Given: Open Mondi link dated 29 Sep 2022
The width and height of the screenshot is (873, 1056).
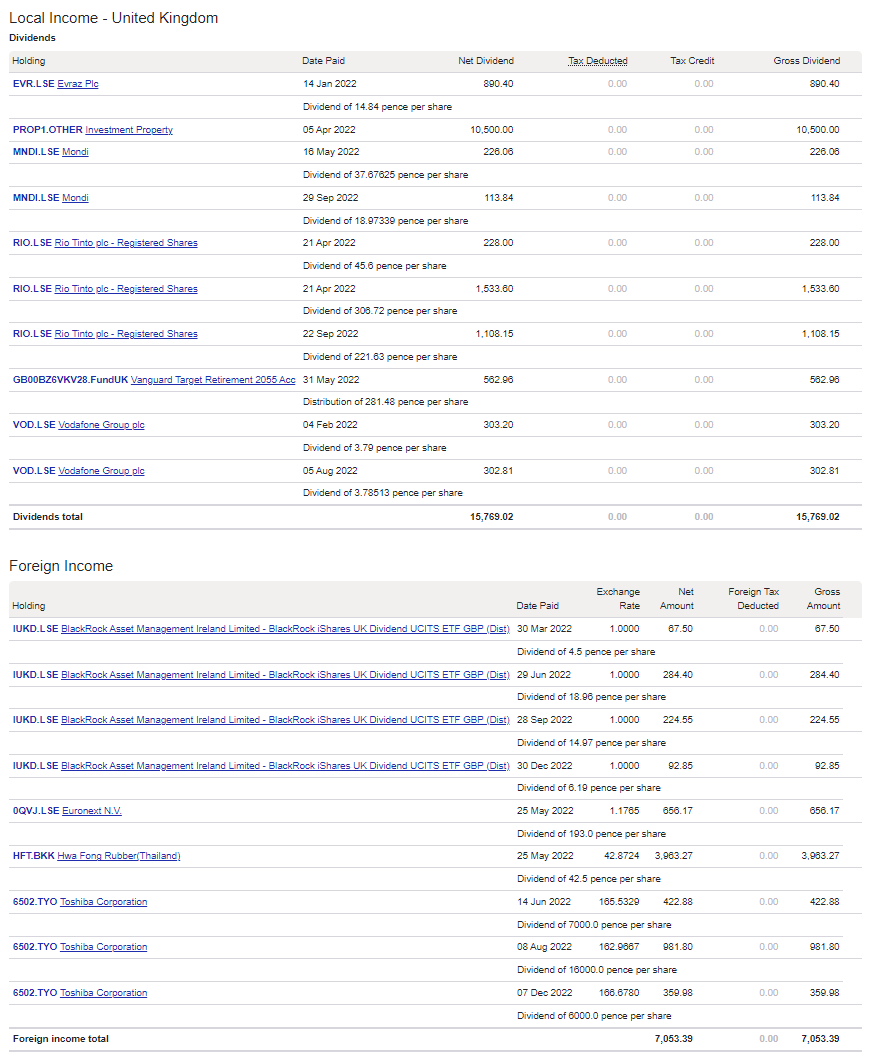Looking at the screenshot, I should coord(75,197).
